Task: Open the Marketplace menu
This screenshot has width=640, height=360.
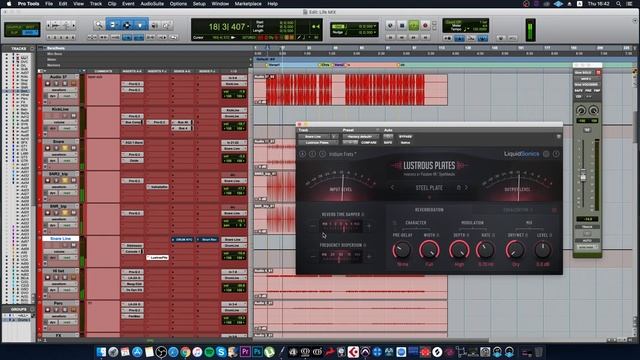Action: point(248,4)
